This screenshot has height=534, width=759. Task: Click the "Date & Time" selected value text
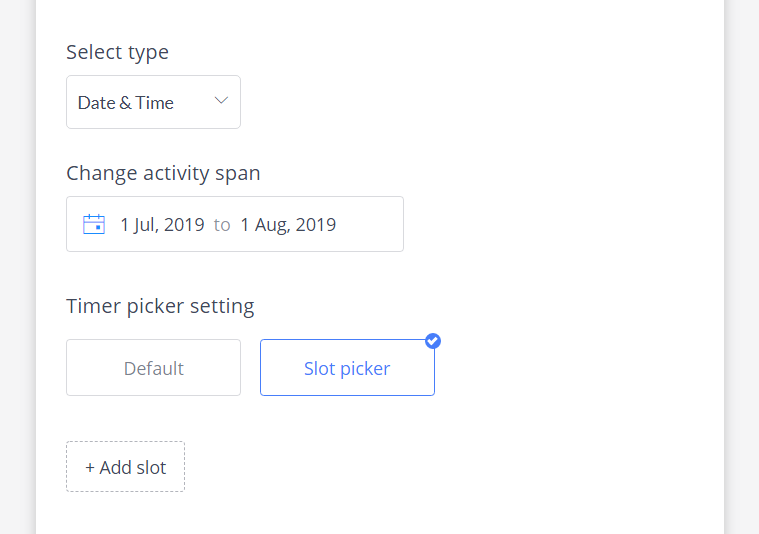point(125,103)
